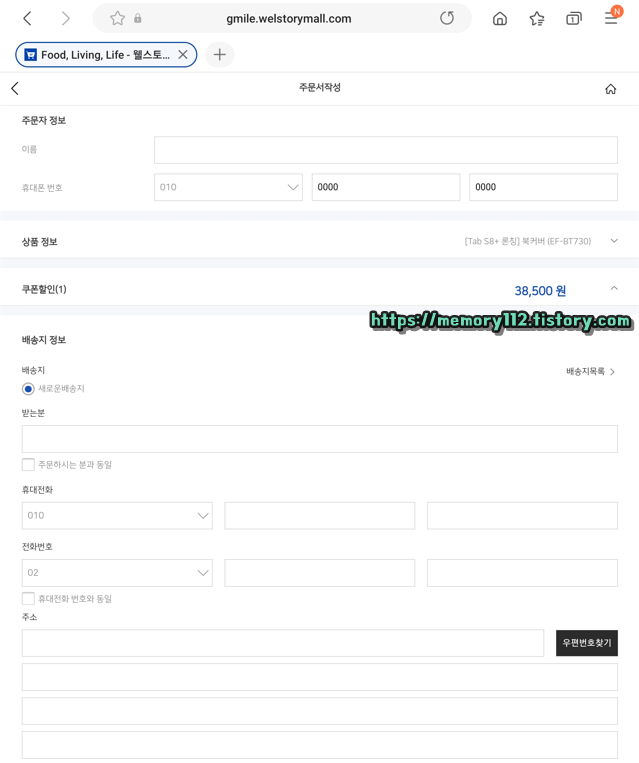Viewport: 639px width, 763px height.
Task: Open the browser hamburger menu
Action: coord(611,18)
